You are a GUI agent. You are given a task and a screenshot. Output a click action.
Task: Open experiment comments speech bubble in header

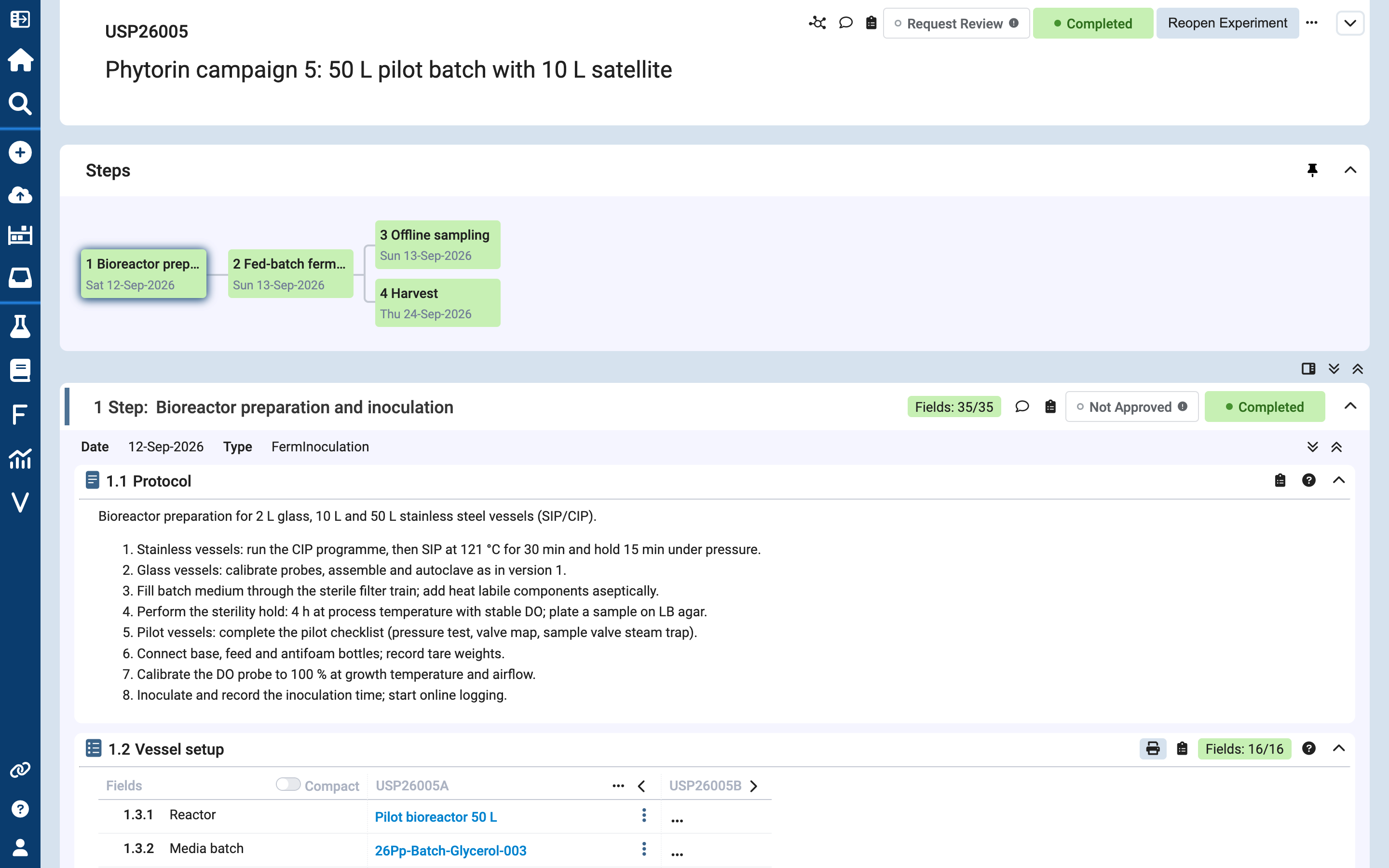(845, 23)
